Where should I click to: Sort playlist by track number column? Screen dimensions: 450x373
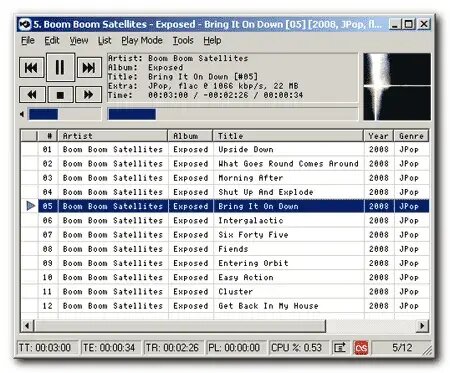click(47, 136)
